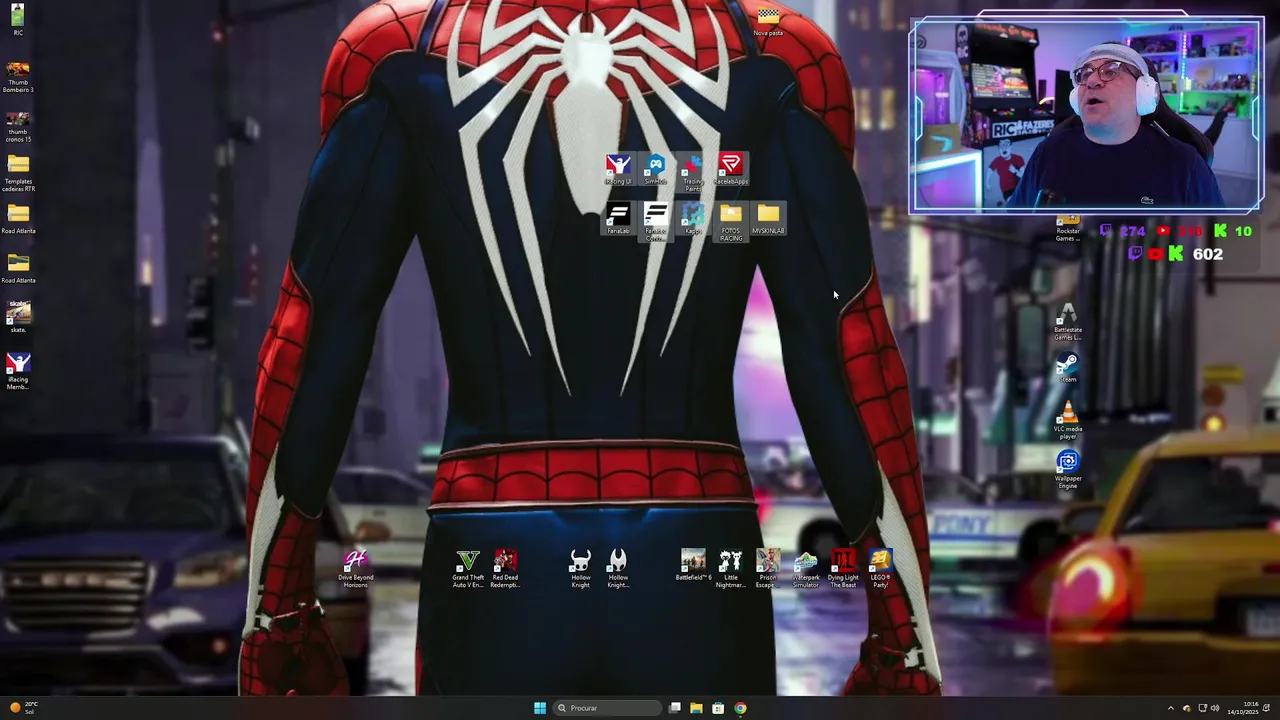Open File Explorer from the taskbar

click(696, 708)
